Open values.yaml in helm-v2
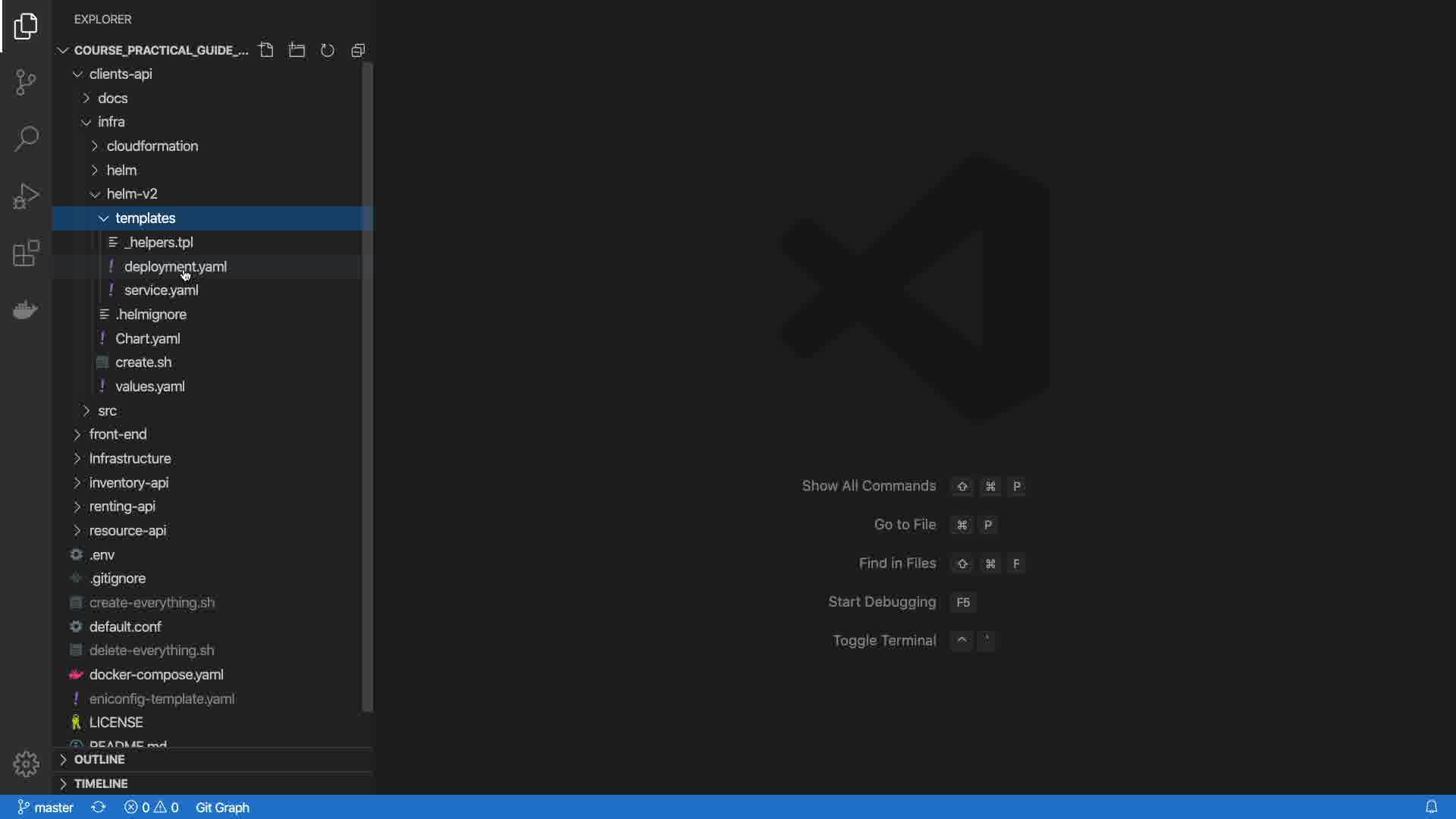 pos(149,386)
